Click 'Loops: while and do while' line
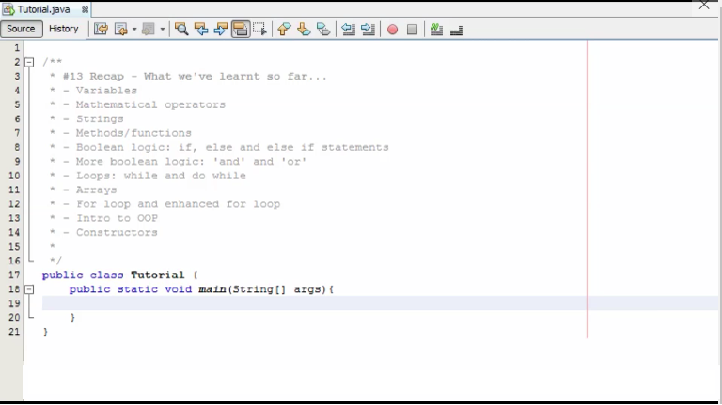Image resolution: width=722 pixels, height=405 pixels. 148,175
